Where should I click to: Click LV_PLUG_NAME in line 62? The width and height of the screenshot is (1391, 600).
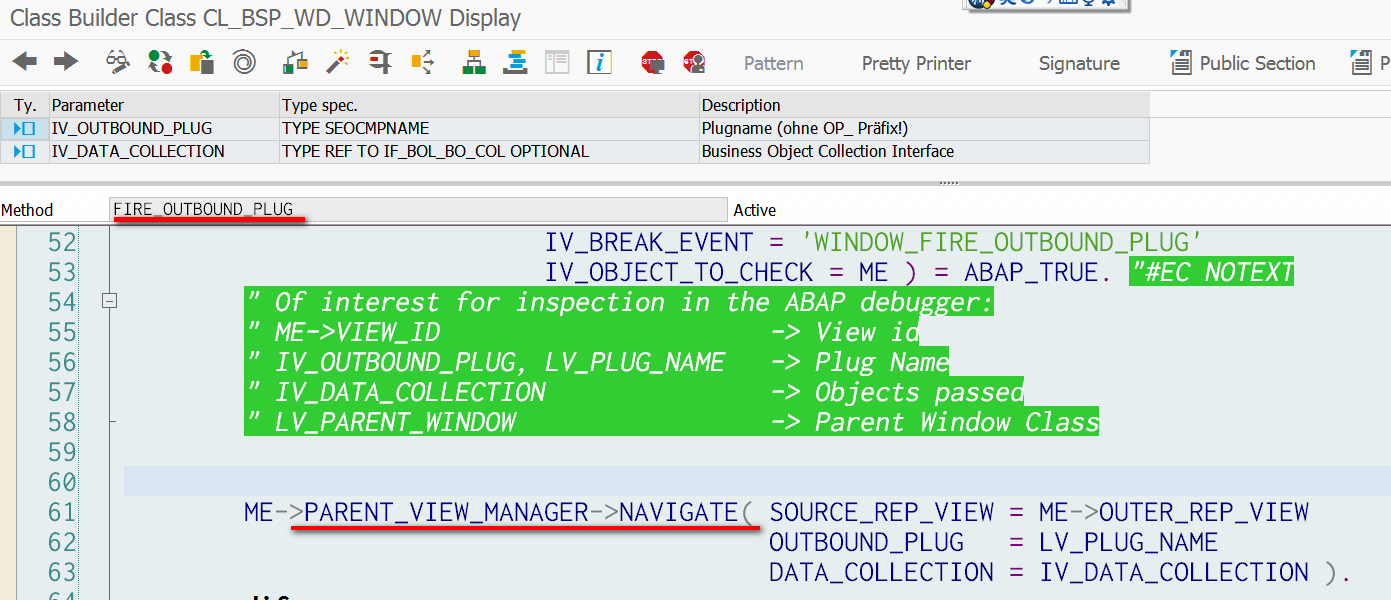tap(1129, 542)
